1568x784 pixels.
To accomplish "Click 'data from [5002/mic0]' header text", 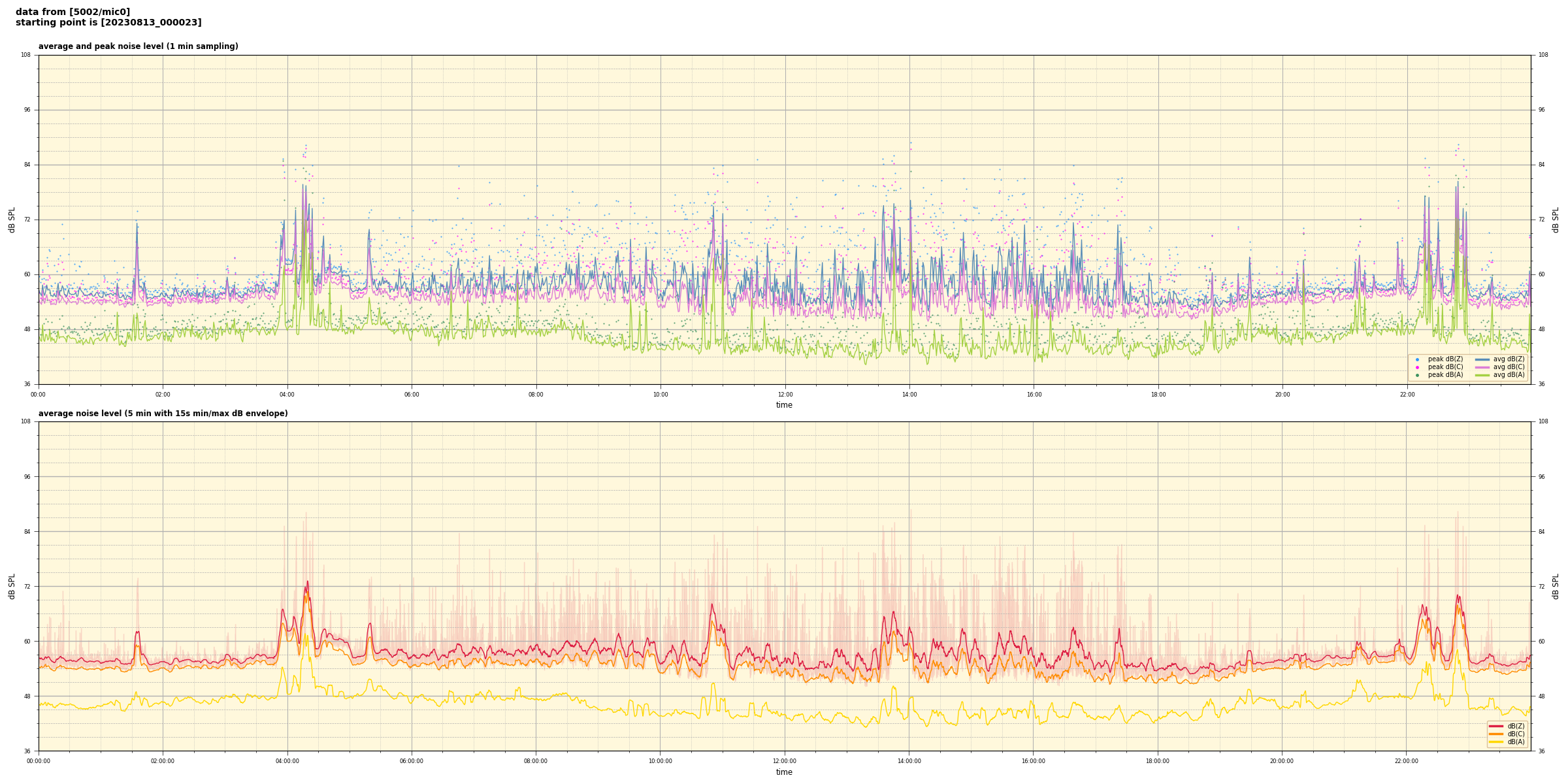I will pos(73,12).
